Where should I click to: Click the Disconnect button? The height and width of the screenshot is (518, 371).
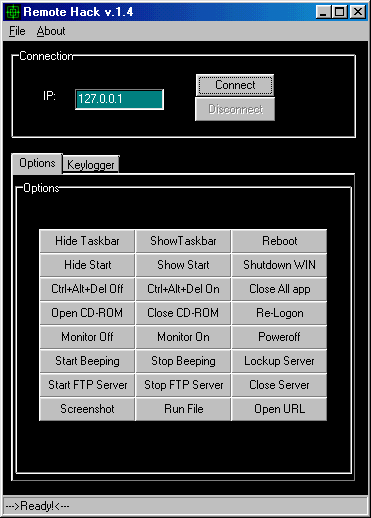(x=235, y=109)
